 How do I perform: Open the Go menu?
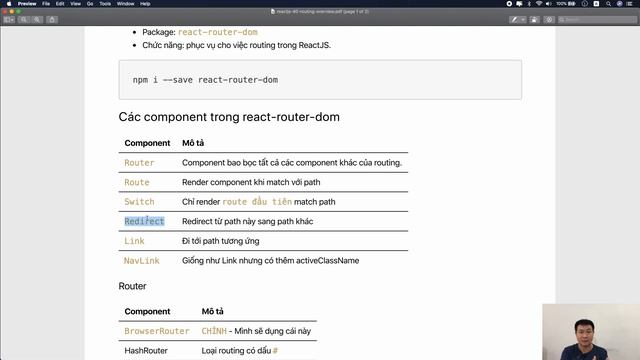[90, 4]
